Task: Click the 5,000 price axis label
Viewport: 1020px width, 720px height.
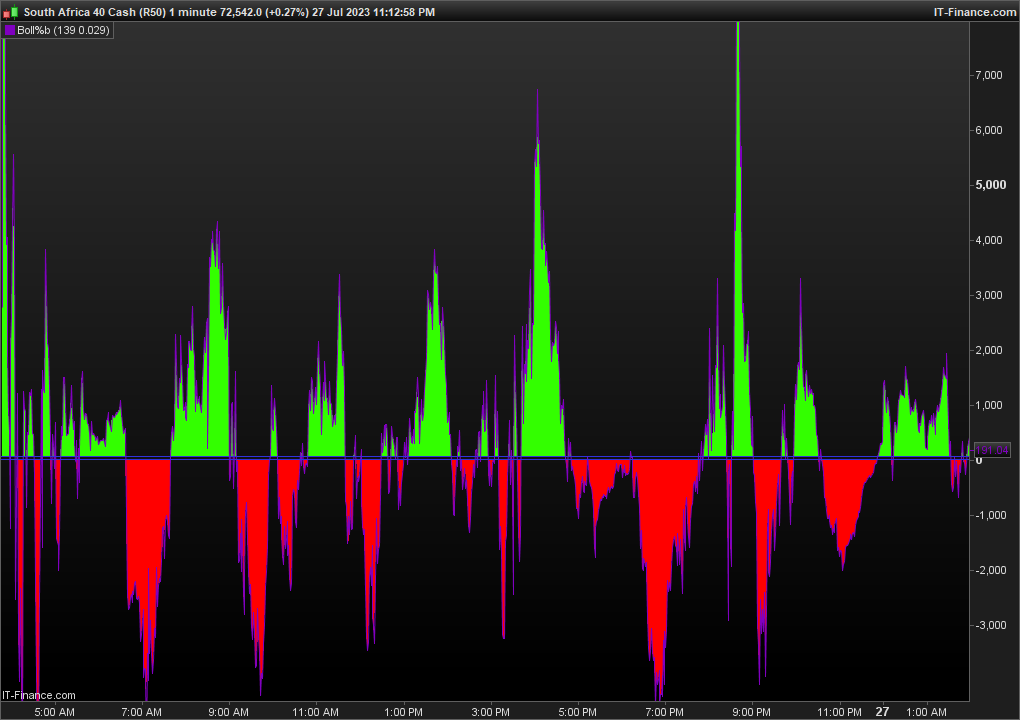Action: pos(990,185)
